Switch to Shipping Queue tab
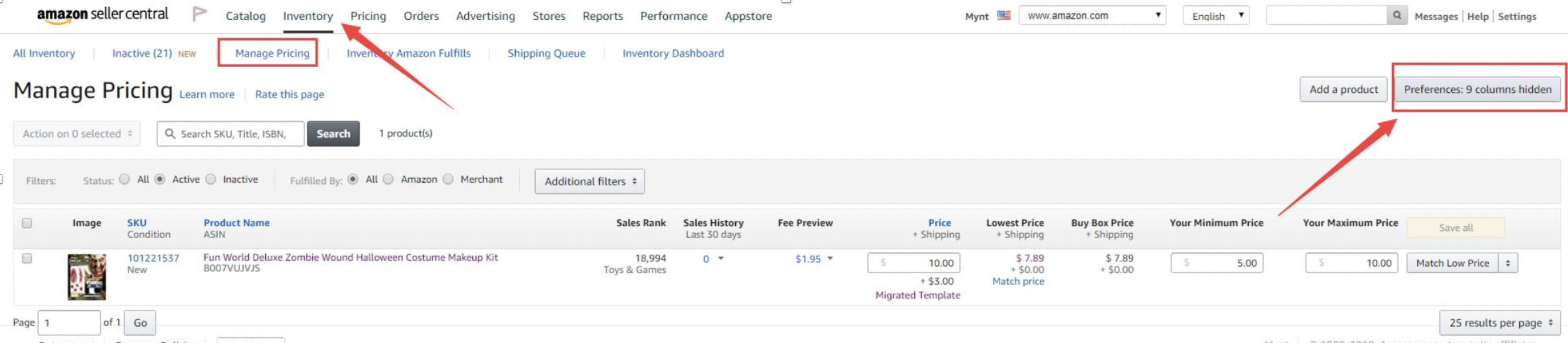 (546, 53)
